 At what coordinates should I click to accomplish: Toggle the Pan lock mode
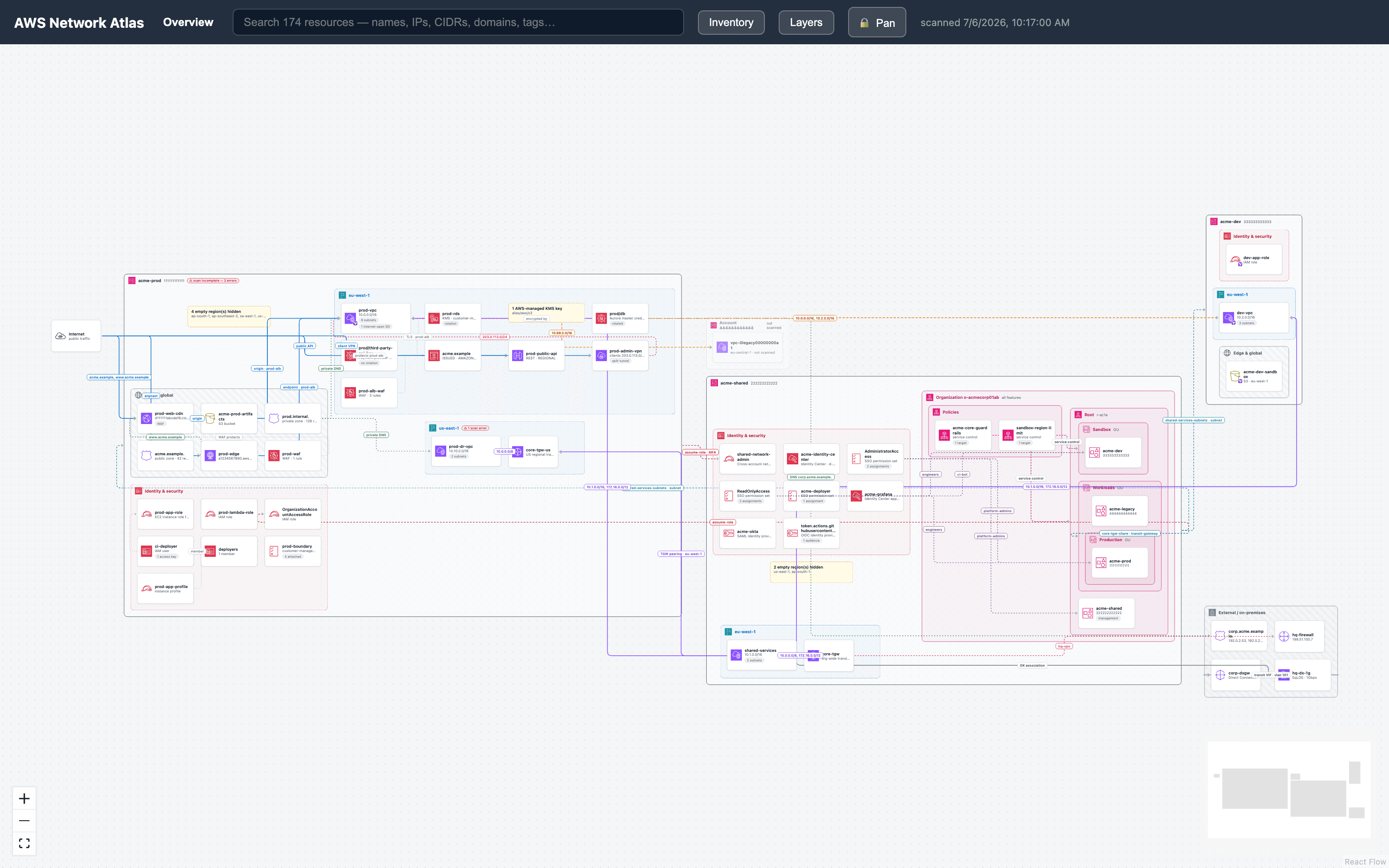click(877, 23)
